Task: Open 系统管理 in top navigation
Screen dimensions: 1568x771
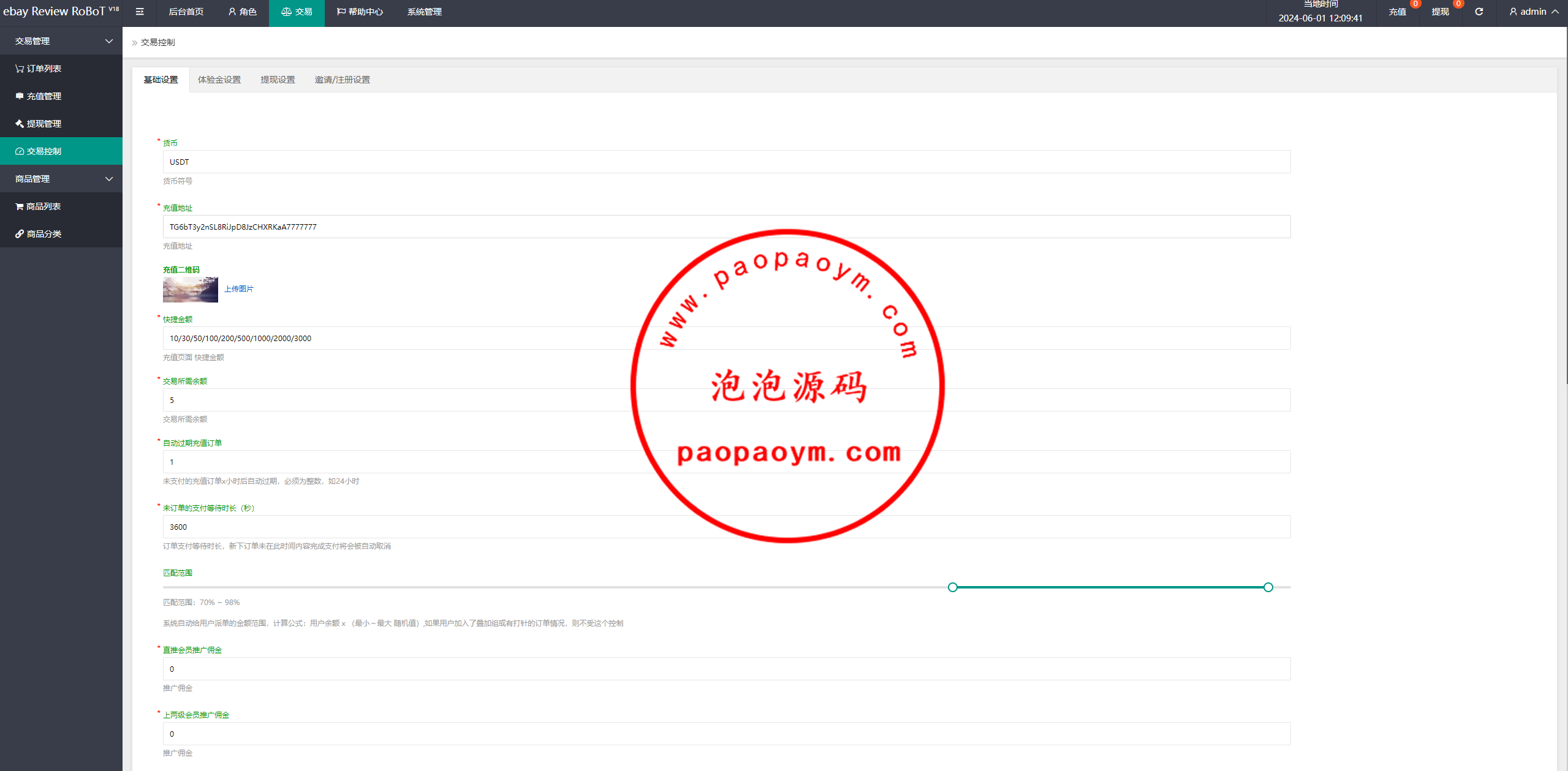Action: tap(425, 12)
